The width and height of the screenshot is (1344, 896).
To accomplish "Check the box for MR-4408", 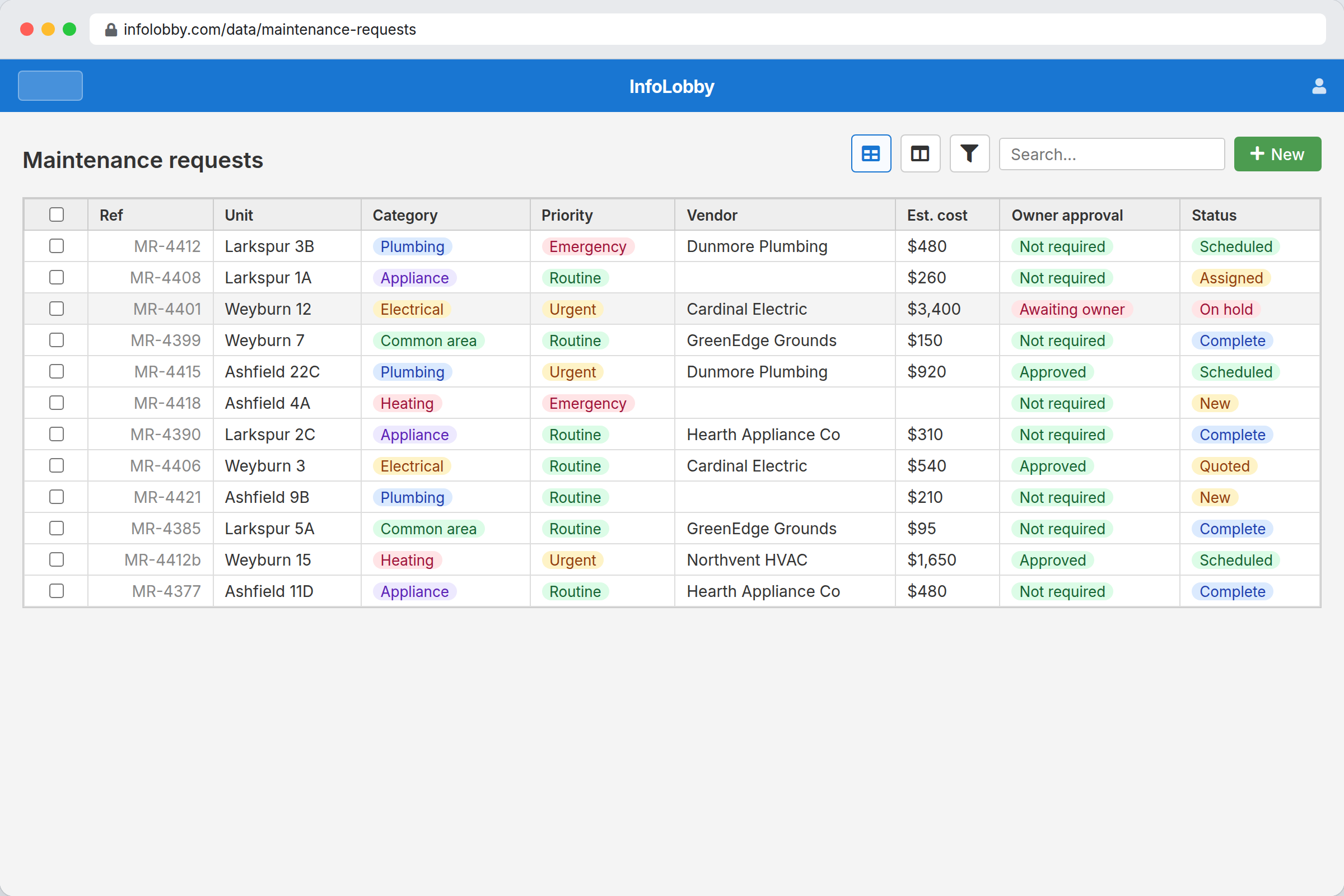I will pos(57,278).
